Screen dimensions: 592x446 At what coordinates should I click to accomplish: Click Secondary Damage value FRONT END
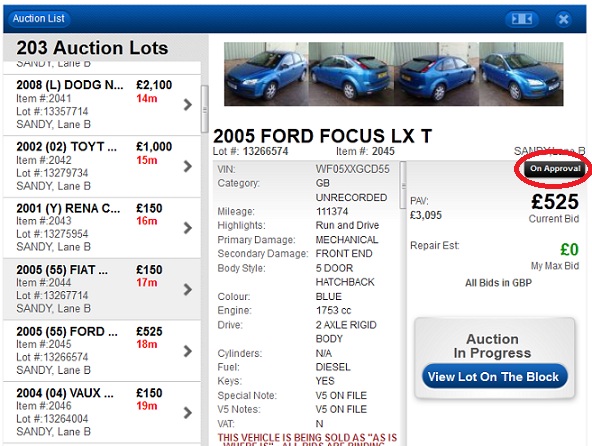coord(344,253)
